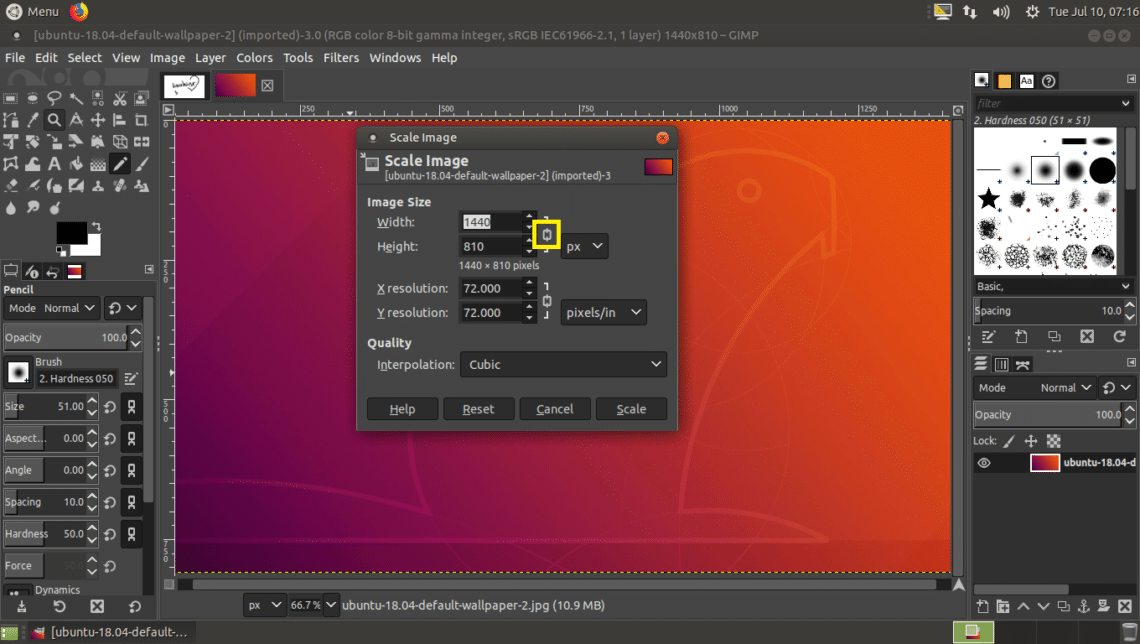This screenshot has width=1140, height=644.
Task: Select the Move tool
Action: 98,120
